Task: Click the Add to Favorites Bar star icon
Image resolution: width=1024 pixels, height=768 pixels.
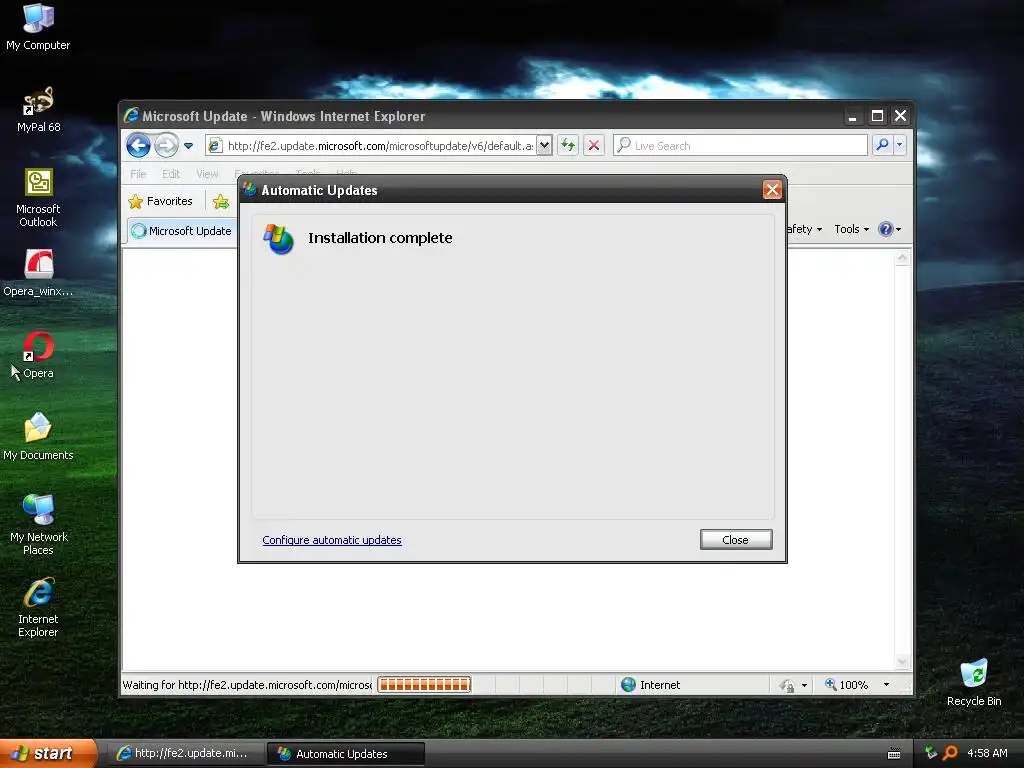Action: point(221,201)
